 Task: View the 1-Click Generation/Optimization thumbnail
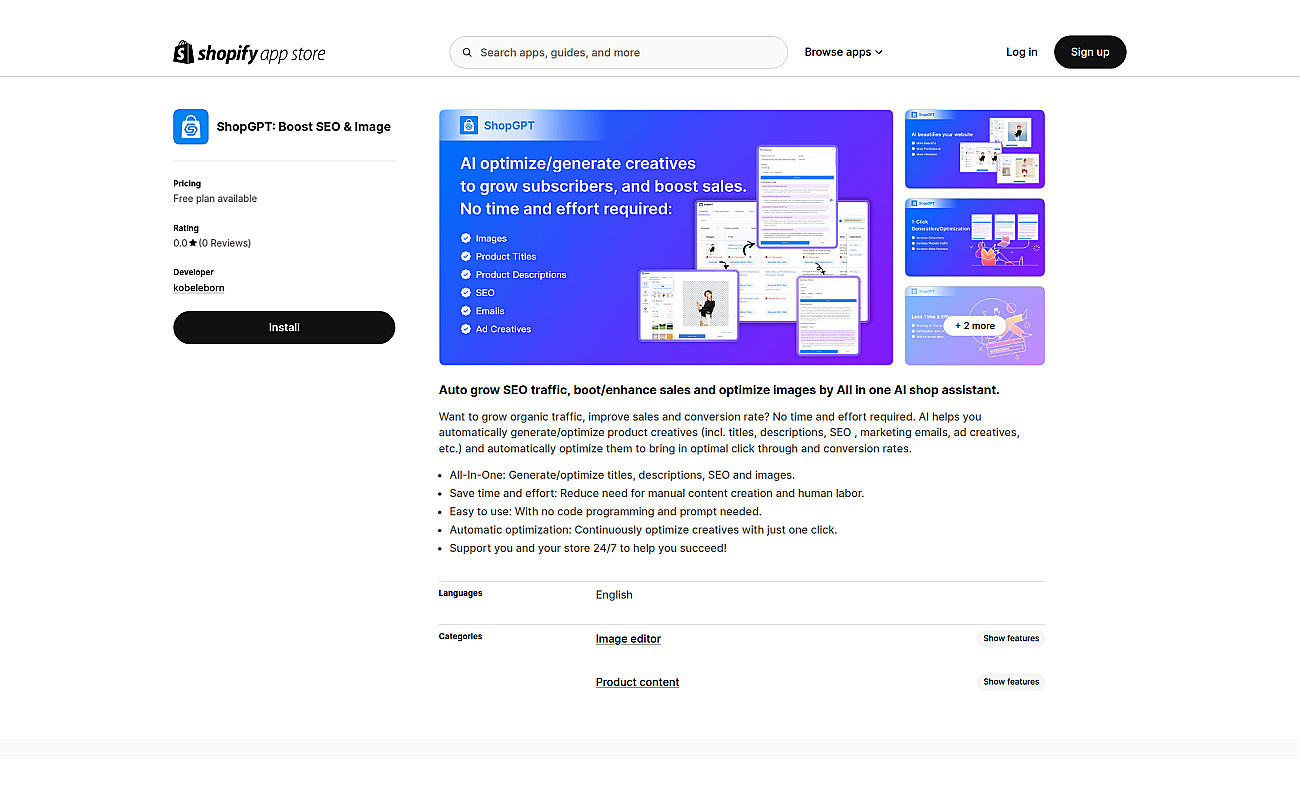point(974,237)
